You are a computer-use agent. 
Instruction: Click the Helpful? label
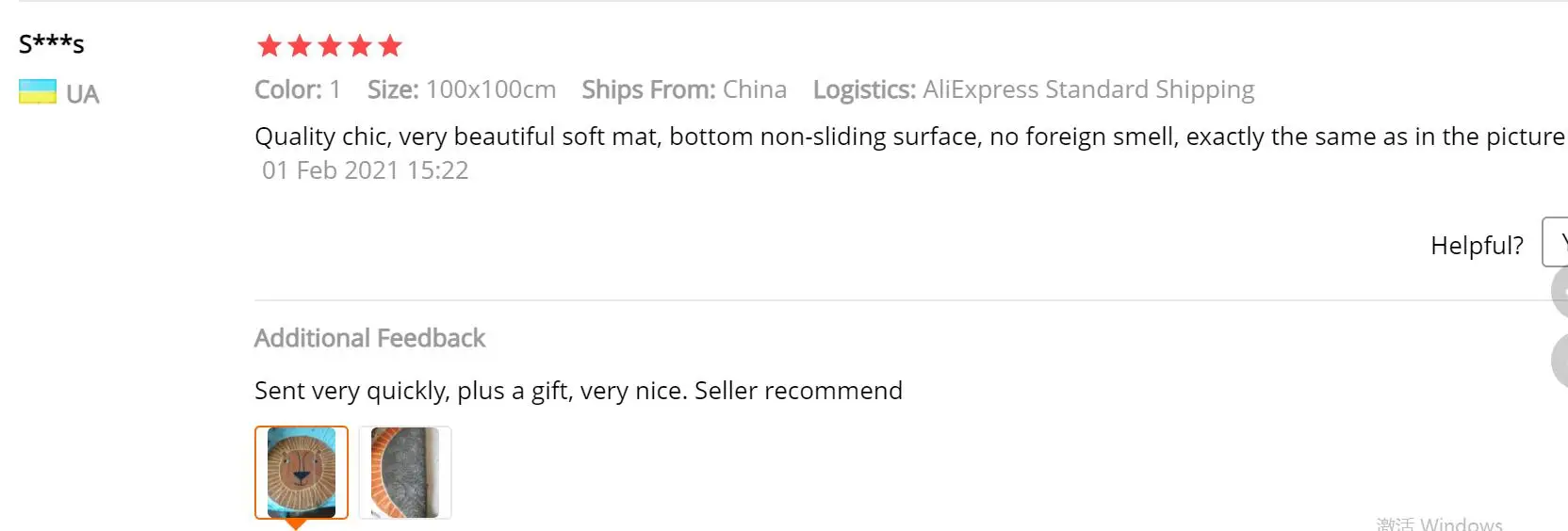pyautogui.click(x=1477, y=246)
